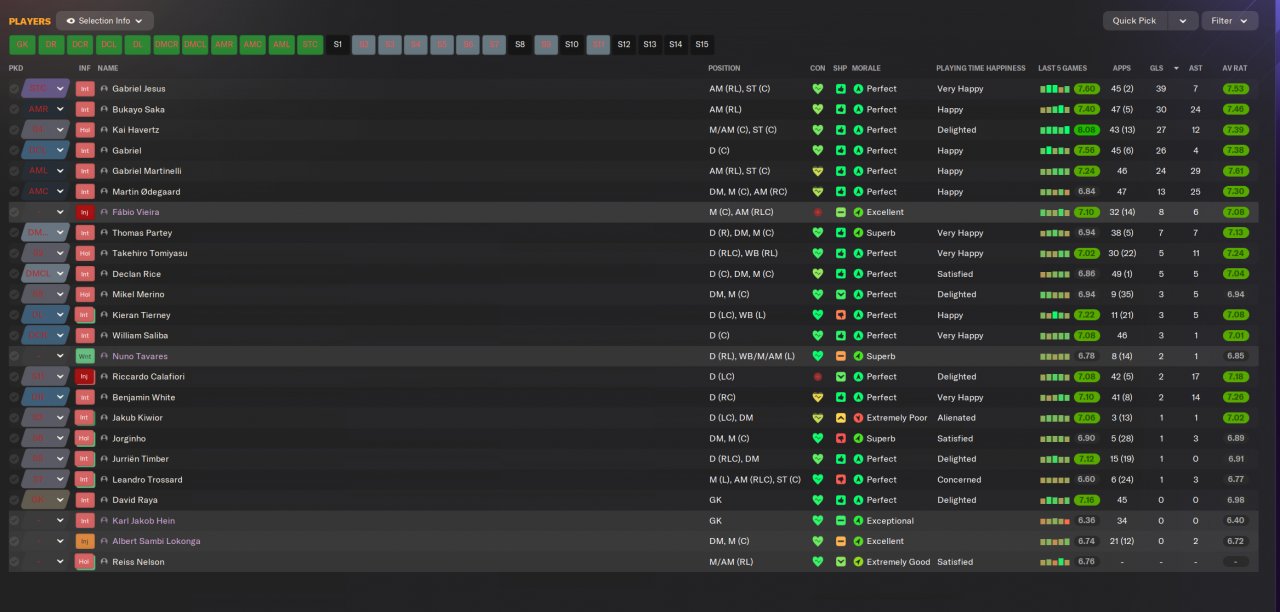
Task: Click Riccardo Calafiori's red condition icon
Action: (818, 377)
